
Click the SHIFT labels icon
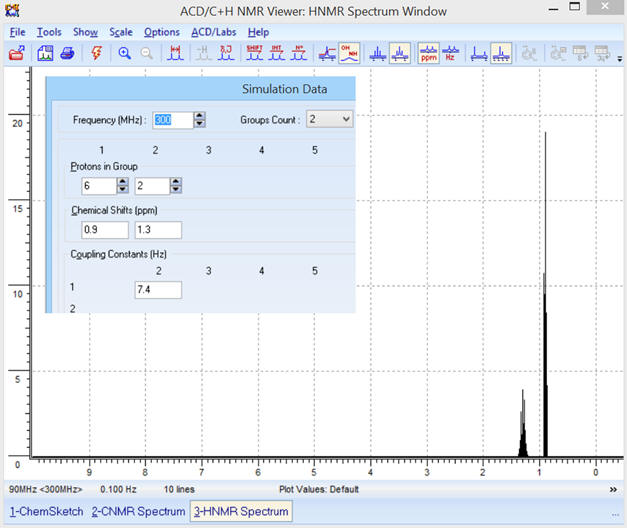click(254, 53)
